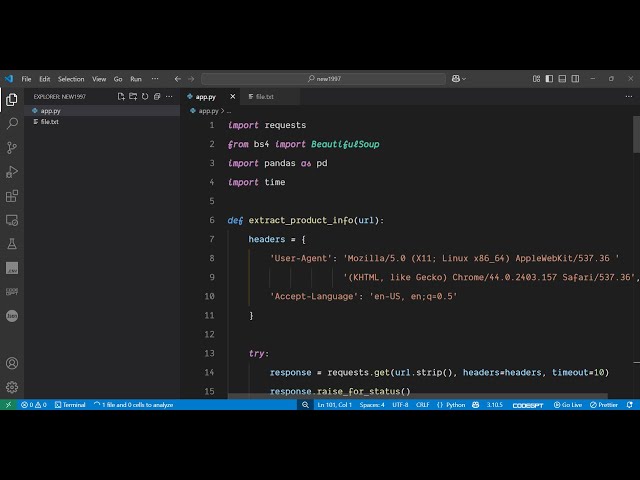The height and width of the screenshot is (480, 640).
Task: Change encoding via UTF-8 indicator
Action: pyautogui.click(x=400, y=405)
